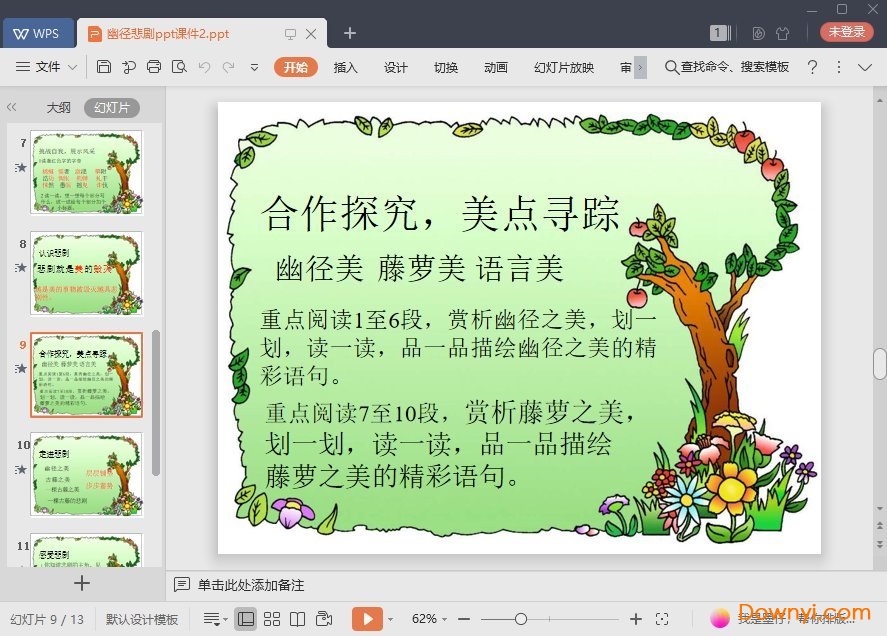The width and height of the screenshot is (887, 636).
Task: Click 单击此处添加备注 to add notes
Action: pos(250,585)
